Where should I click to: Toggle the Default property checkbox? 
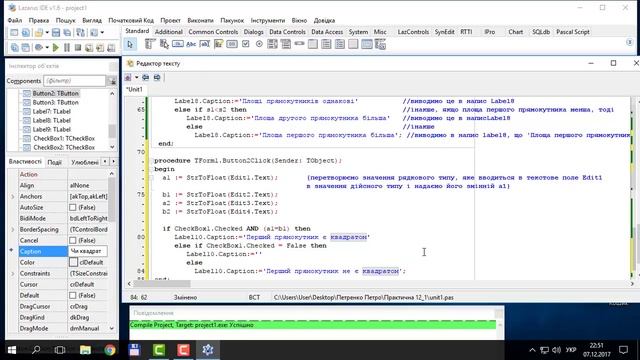[x=73, y=295]
